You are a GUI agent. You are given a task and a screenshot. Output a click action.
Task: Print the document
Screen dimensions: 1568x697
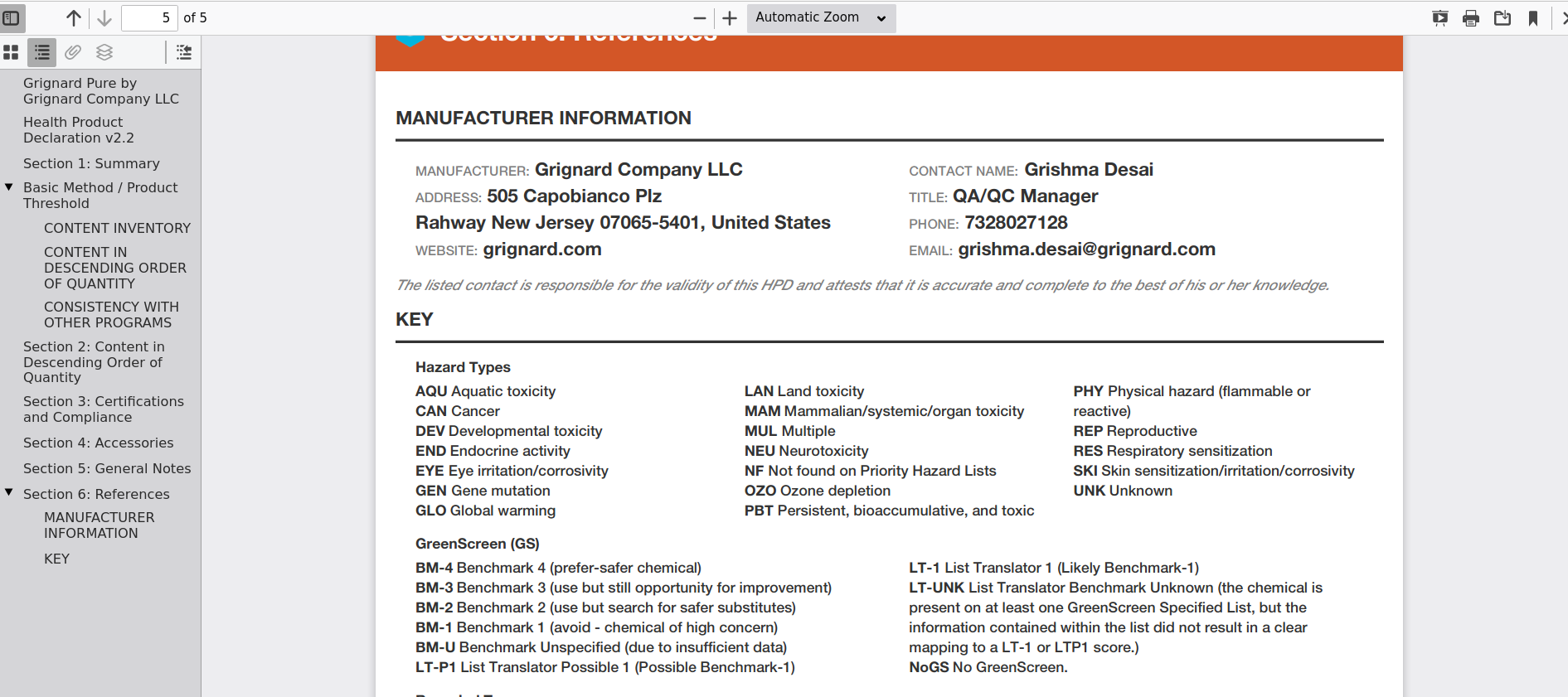[1471, 18]
